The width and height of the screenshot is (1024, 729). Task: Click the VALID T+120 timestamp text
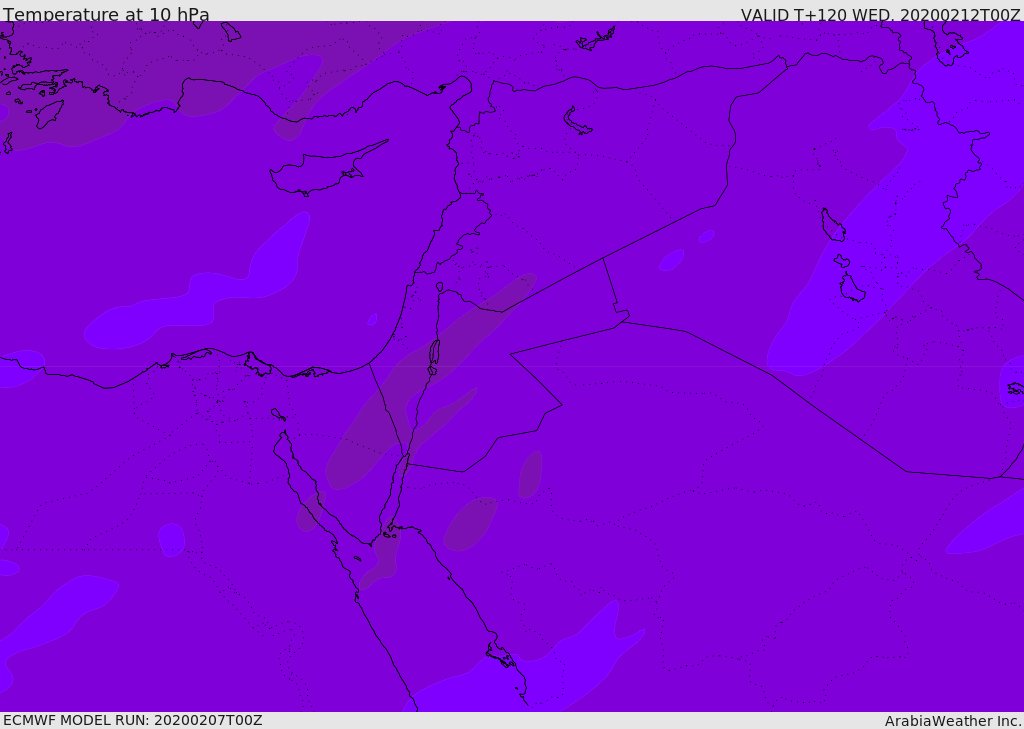(x=880, y=14)
